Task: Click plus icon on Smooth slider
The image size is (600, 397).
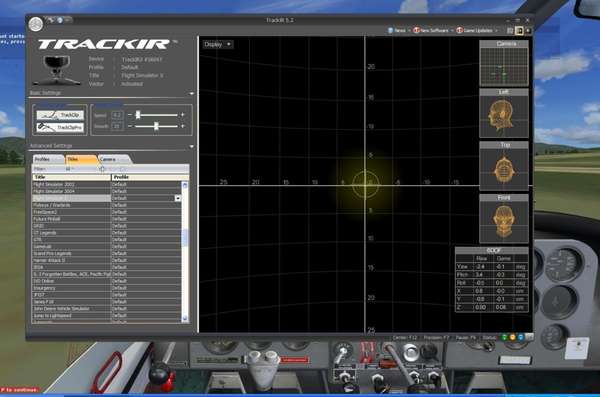Action: (183, 126)
